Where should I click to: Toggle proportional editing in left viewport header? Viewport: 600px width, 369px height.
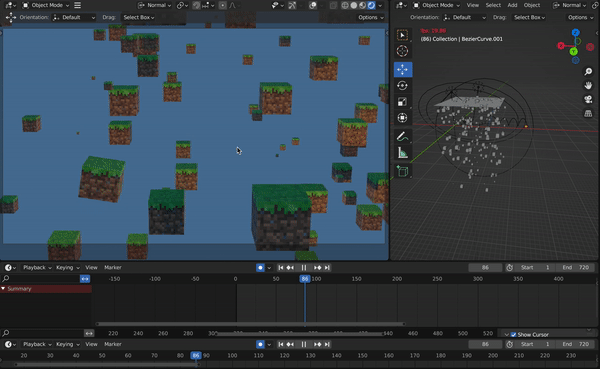click(222, 5)
